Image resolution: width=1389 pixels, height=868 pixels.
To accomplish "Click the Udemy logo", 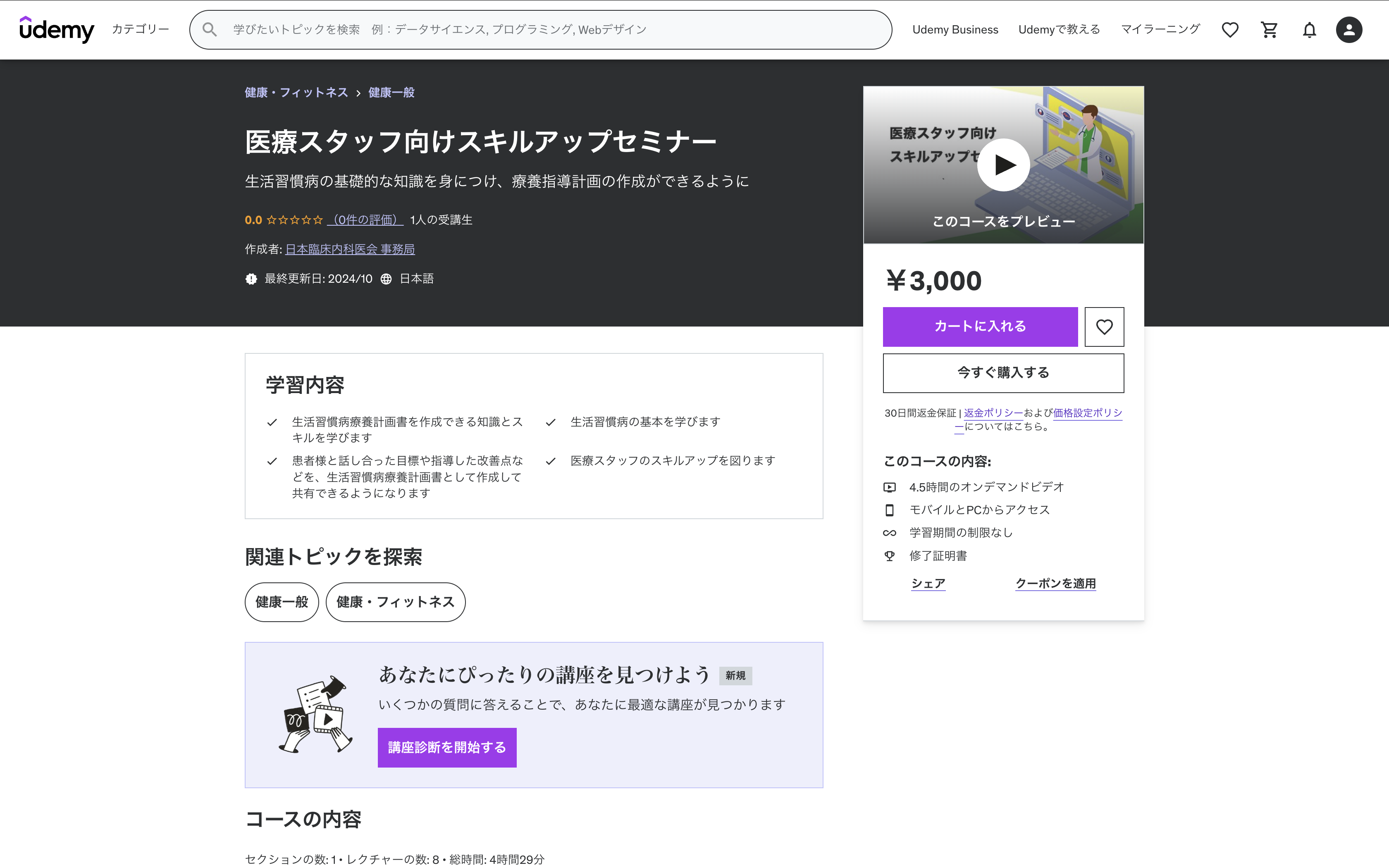I will click(x=56, y=29).
